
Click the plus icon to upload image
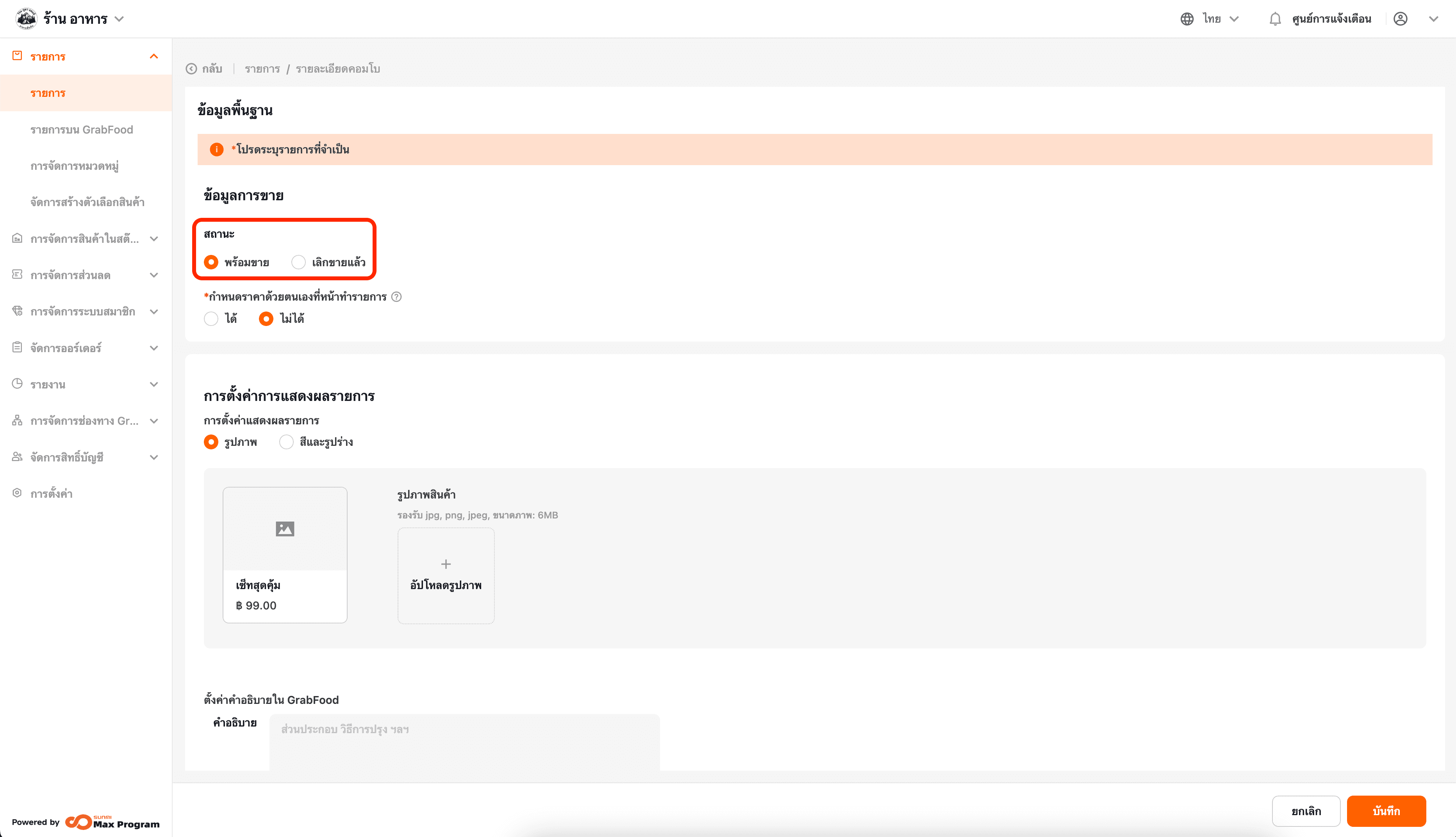(446, 564)
